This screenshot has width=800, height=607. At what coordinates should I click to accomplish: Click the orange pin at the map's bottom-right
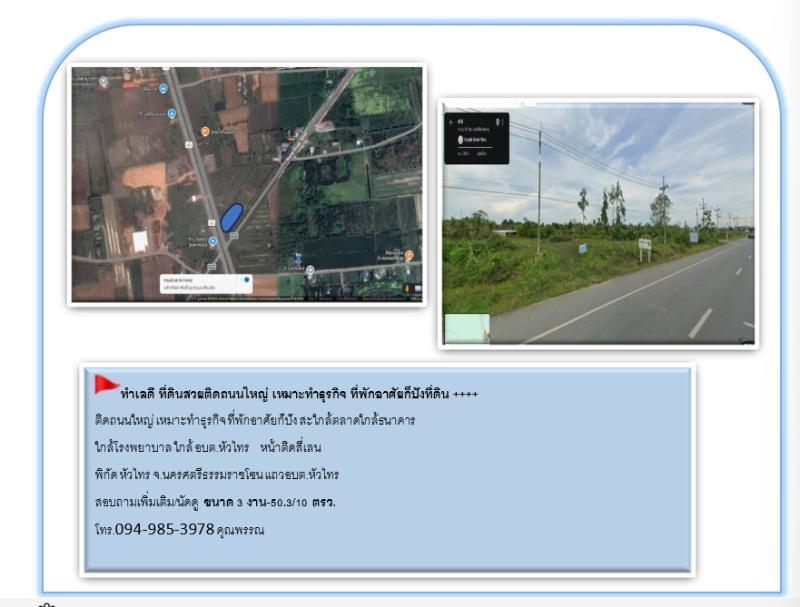tap(409, 255)
